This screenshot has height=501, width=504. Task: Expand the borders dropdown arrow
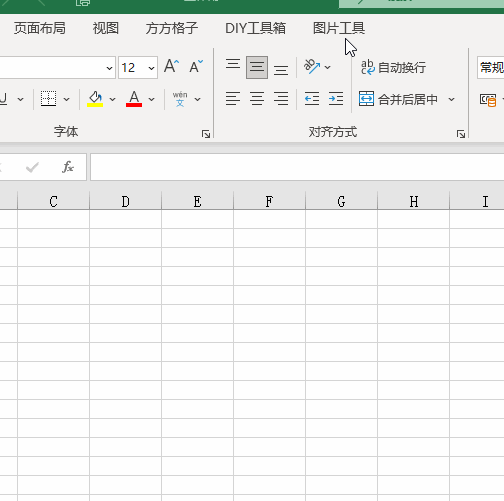67,99
